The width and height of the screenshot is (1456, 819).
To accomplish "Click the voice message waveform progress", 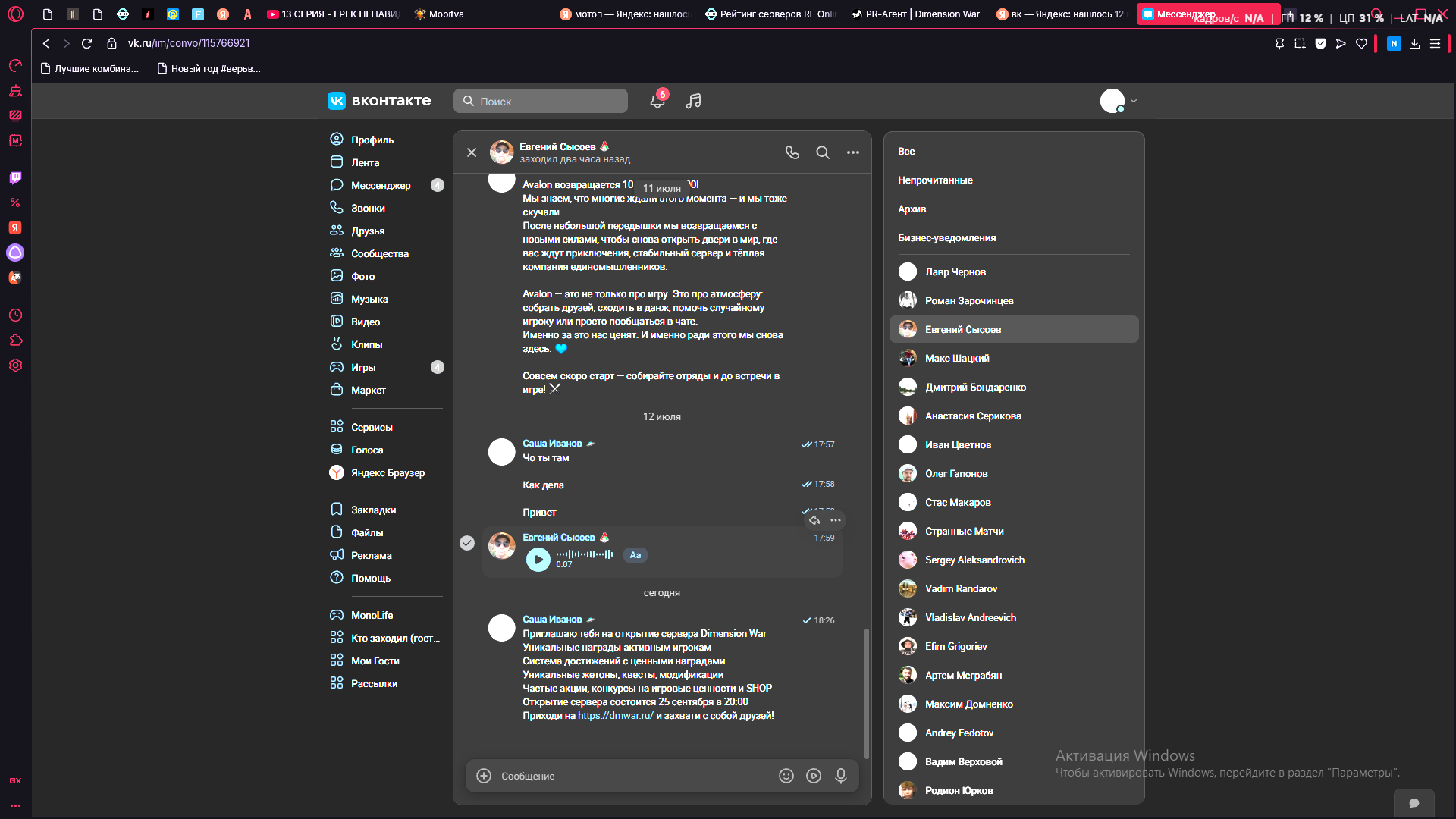I will (x=585, y=554).
